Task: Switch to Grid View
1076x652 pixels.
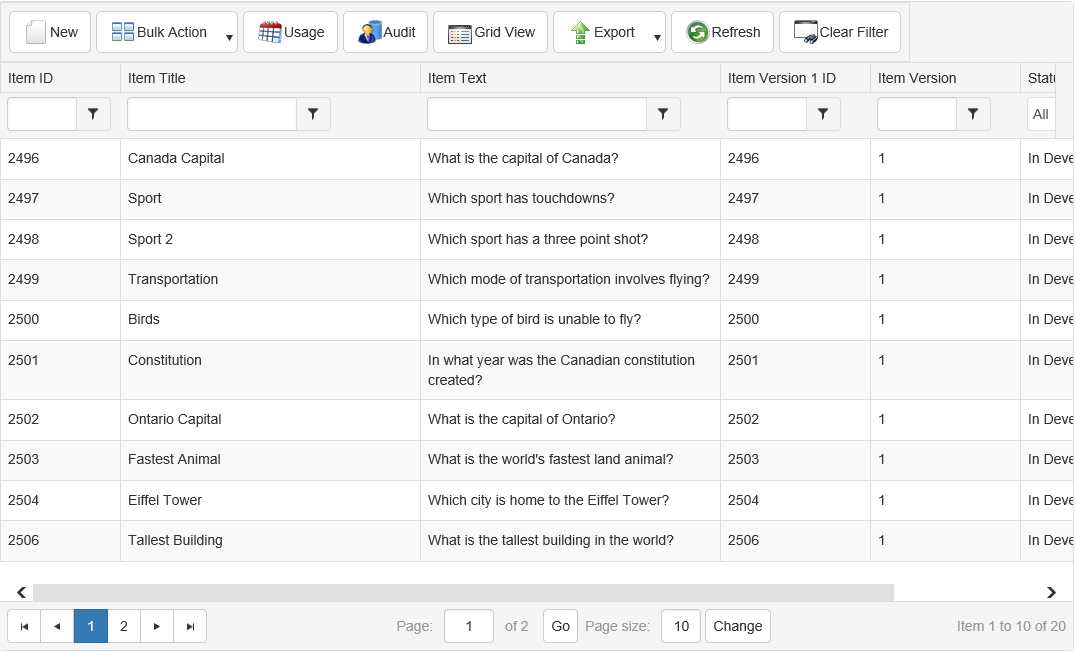Action: pos(490,32)
